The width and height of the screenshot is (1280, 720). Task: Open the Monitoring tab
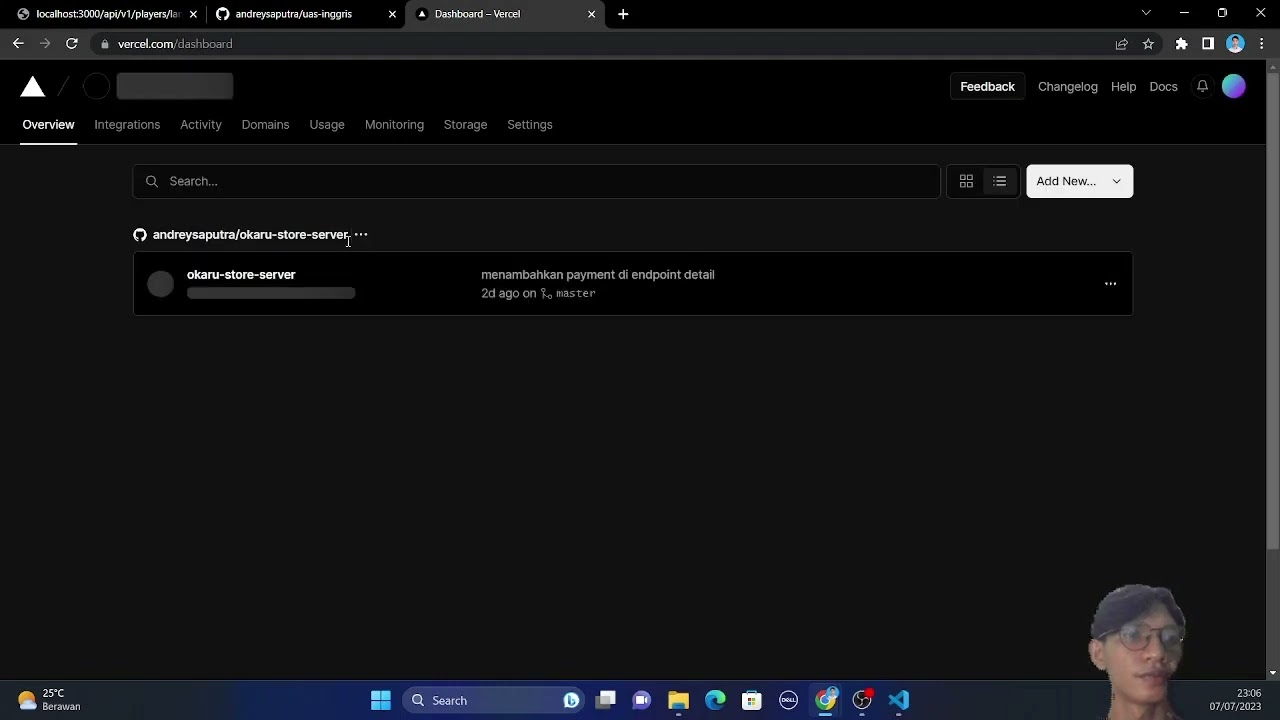click(x=394, y=125)
